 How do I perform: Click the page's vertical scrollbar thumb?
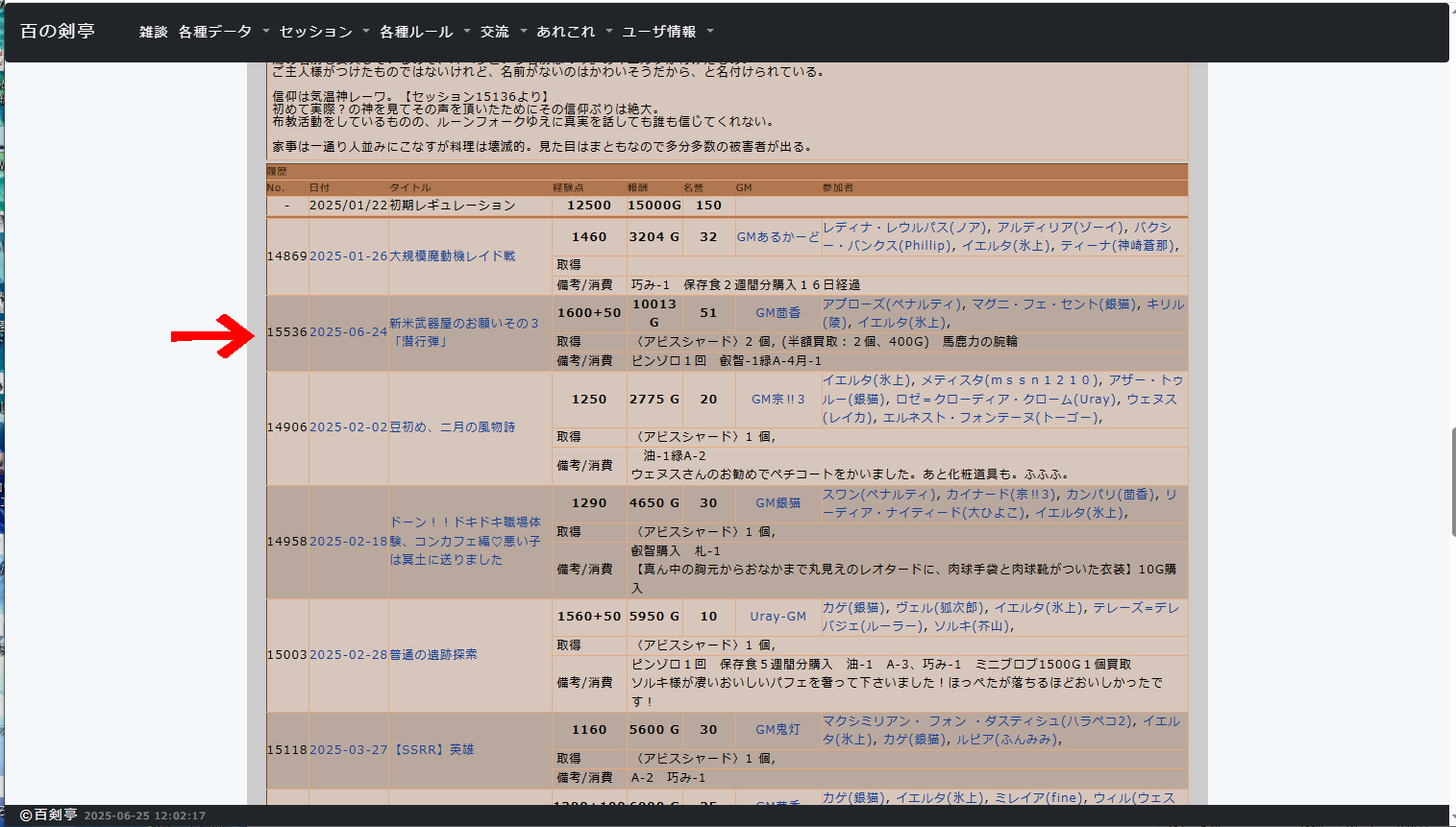[1451, 480]
